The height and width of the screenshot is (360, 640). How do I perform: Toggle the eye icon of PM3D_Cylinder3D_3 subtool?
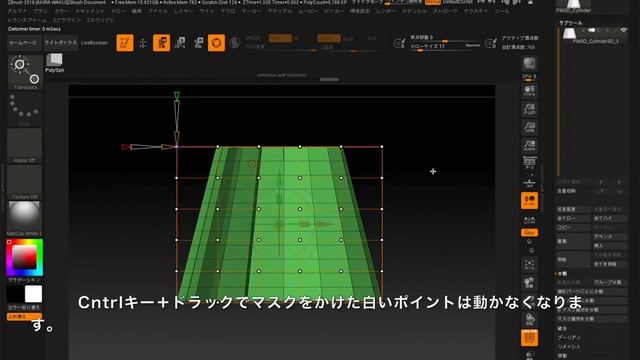(x=623, y=30)
